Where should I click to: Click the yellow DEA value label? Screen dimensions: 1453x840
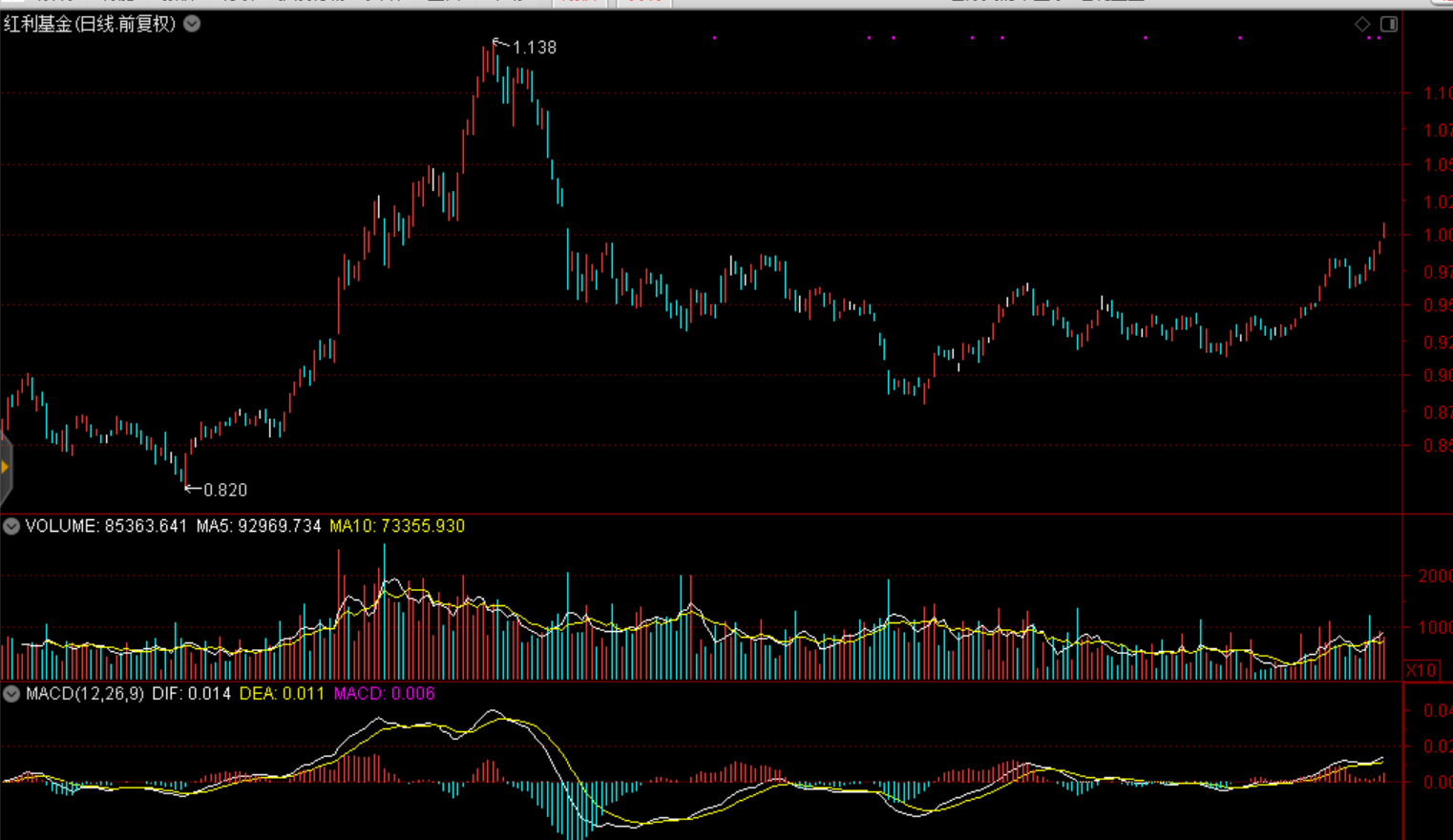pos(282,694)
